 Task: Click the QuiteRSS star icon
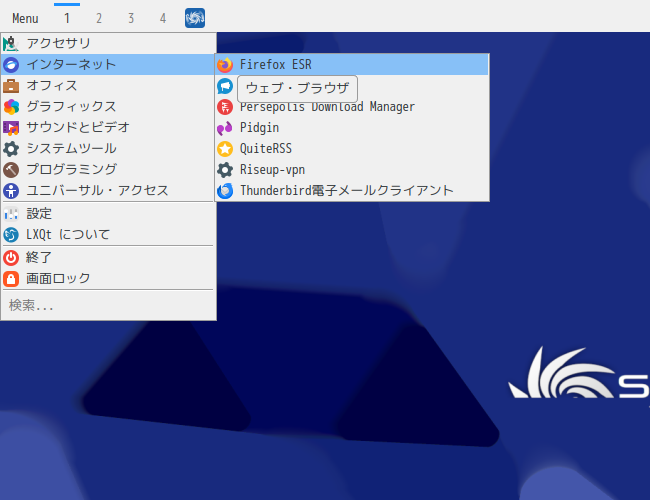pyautogui.click(x=225, y=149)
